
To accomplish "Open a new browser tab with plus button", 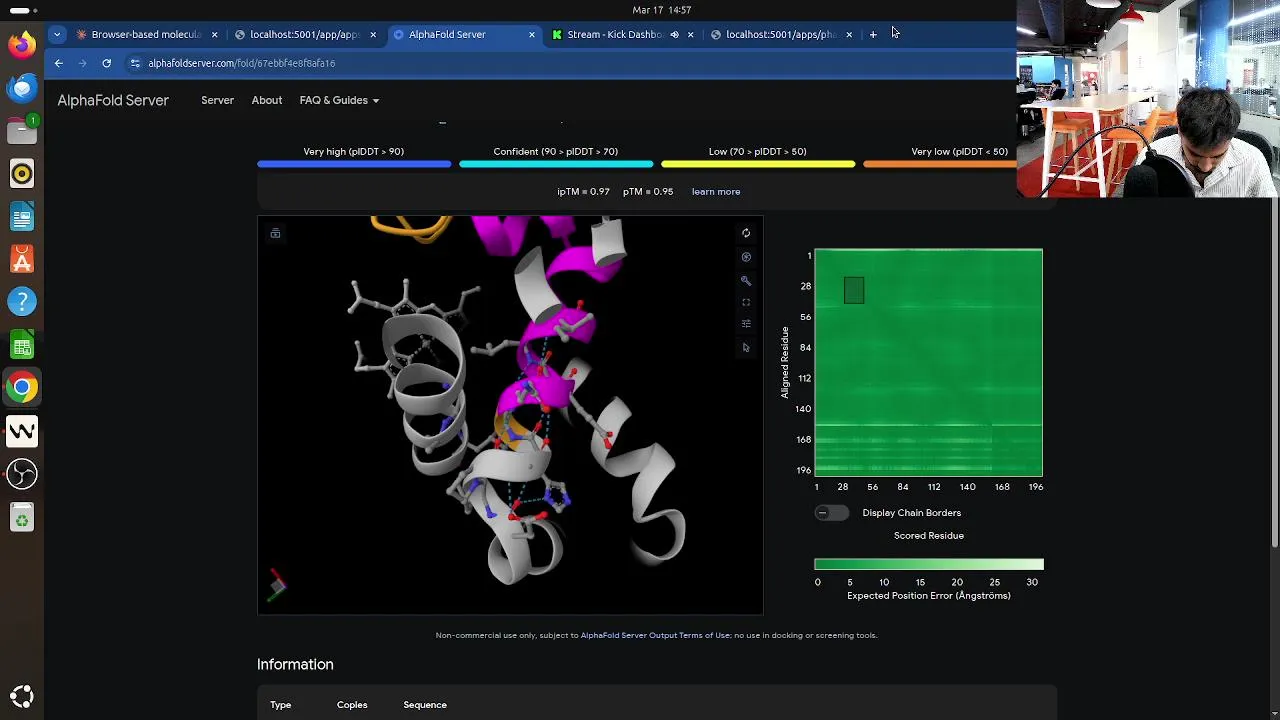I will (x=873, y=34).
